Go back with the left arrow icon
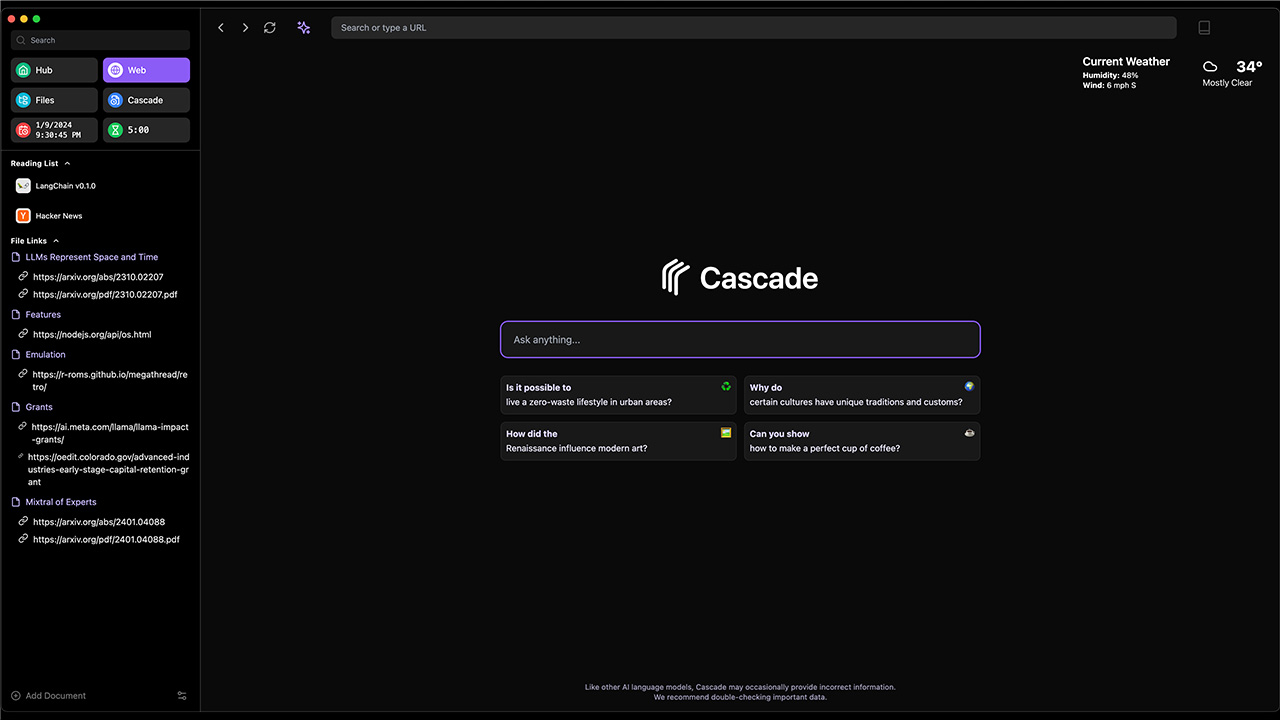Image resolution: width=1280 pixels, height=720 pixels. click(221, 28)
